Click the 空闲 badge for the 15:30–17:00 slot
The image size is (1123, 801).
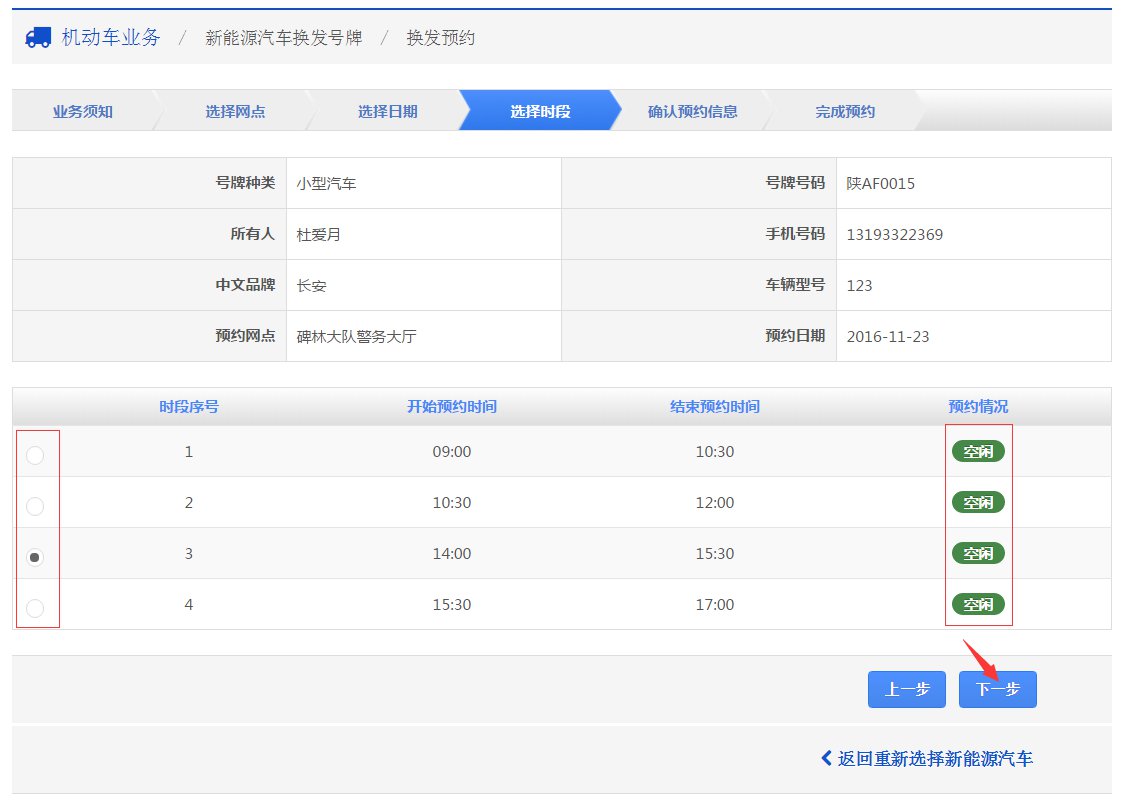[977, 605]
